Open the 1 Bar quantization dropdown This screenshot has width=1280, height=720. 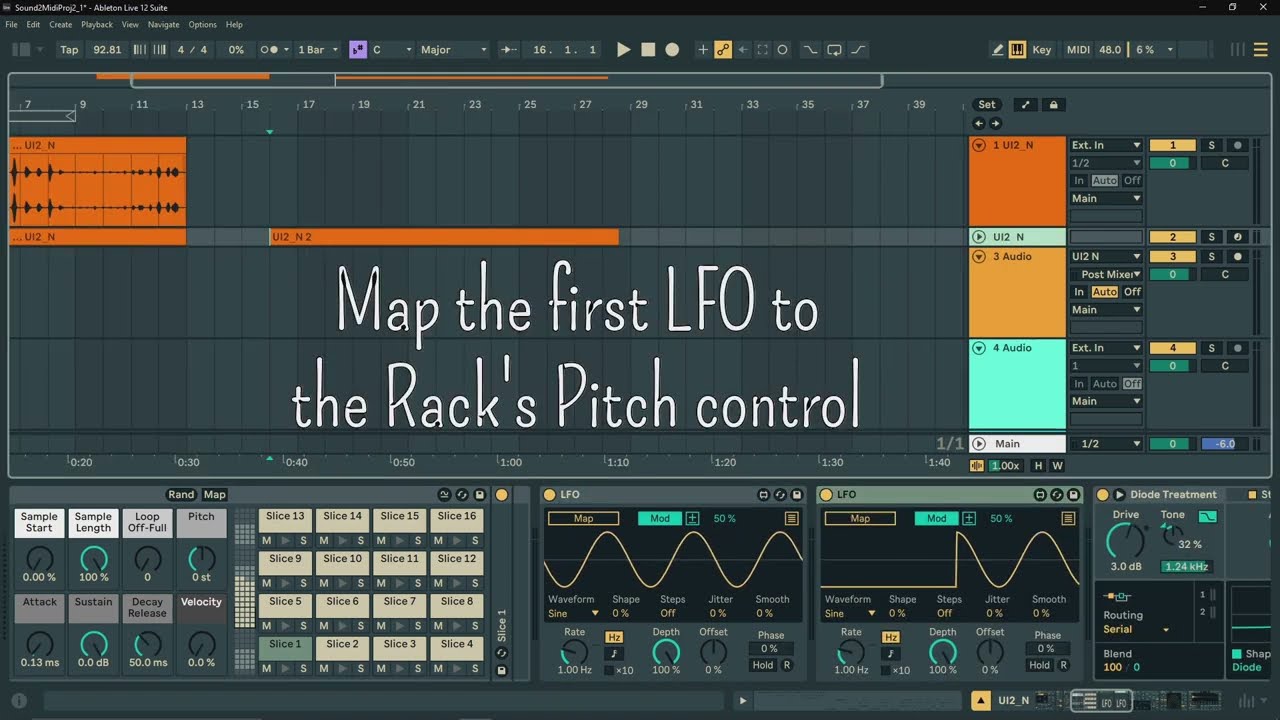[x=317, y=50]
